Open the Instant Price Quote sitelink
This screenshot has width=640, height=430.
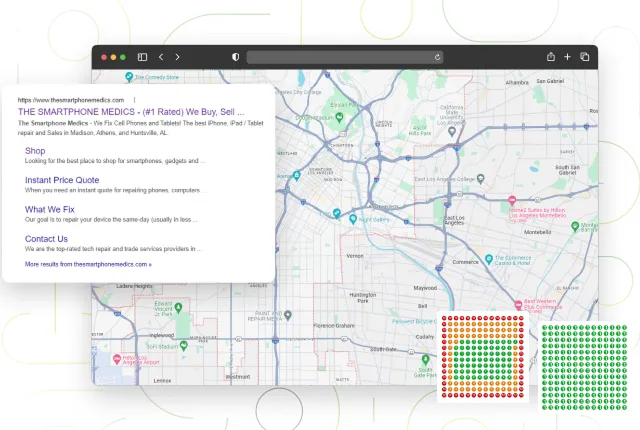[62, 180]
